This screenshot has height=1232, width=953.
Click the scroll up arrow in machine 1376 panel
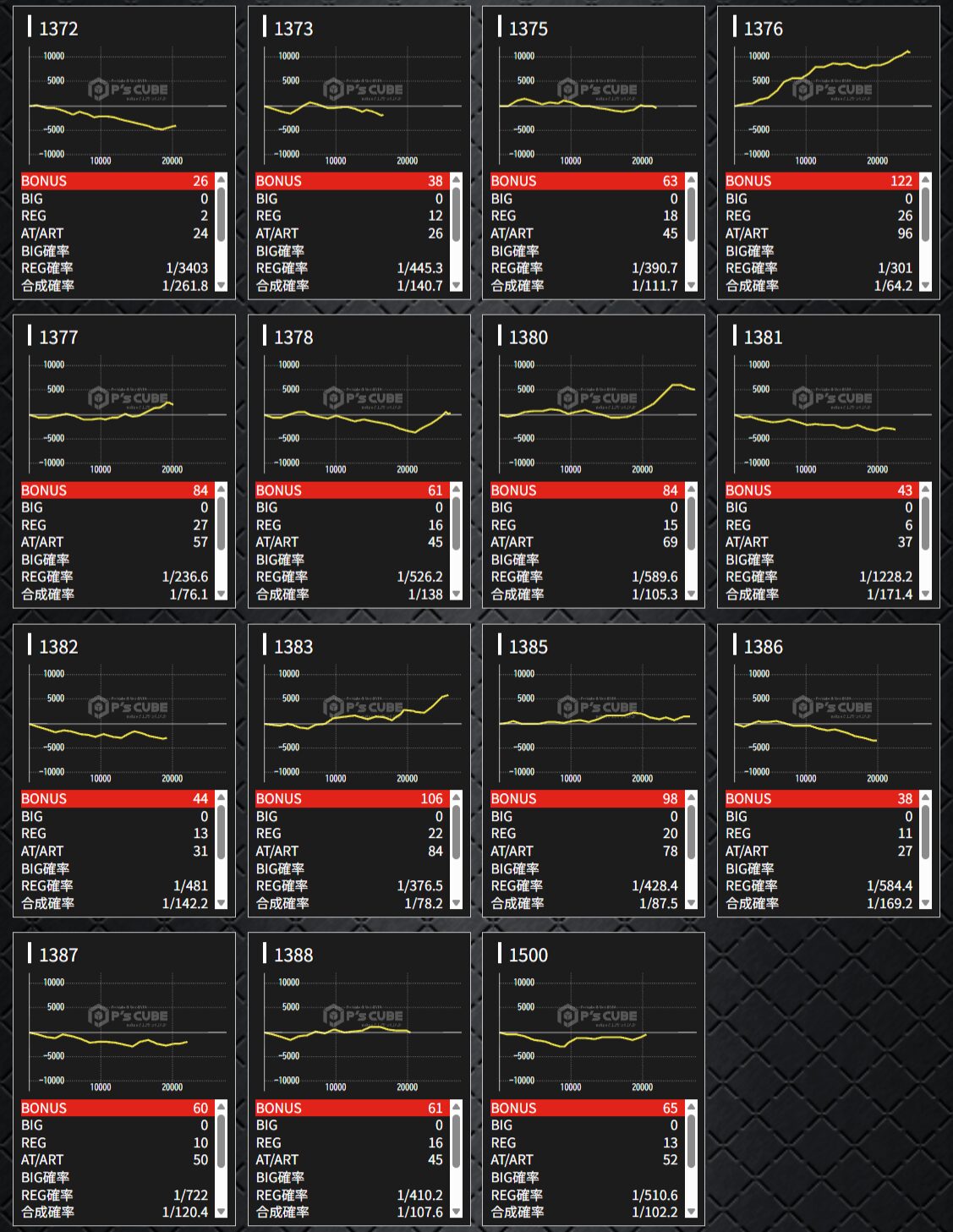926,180
